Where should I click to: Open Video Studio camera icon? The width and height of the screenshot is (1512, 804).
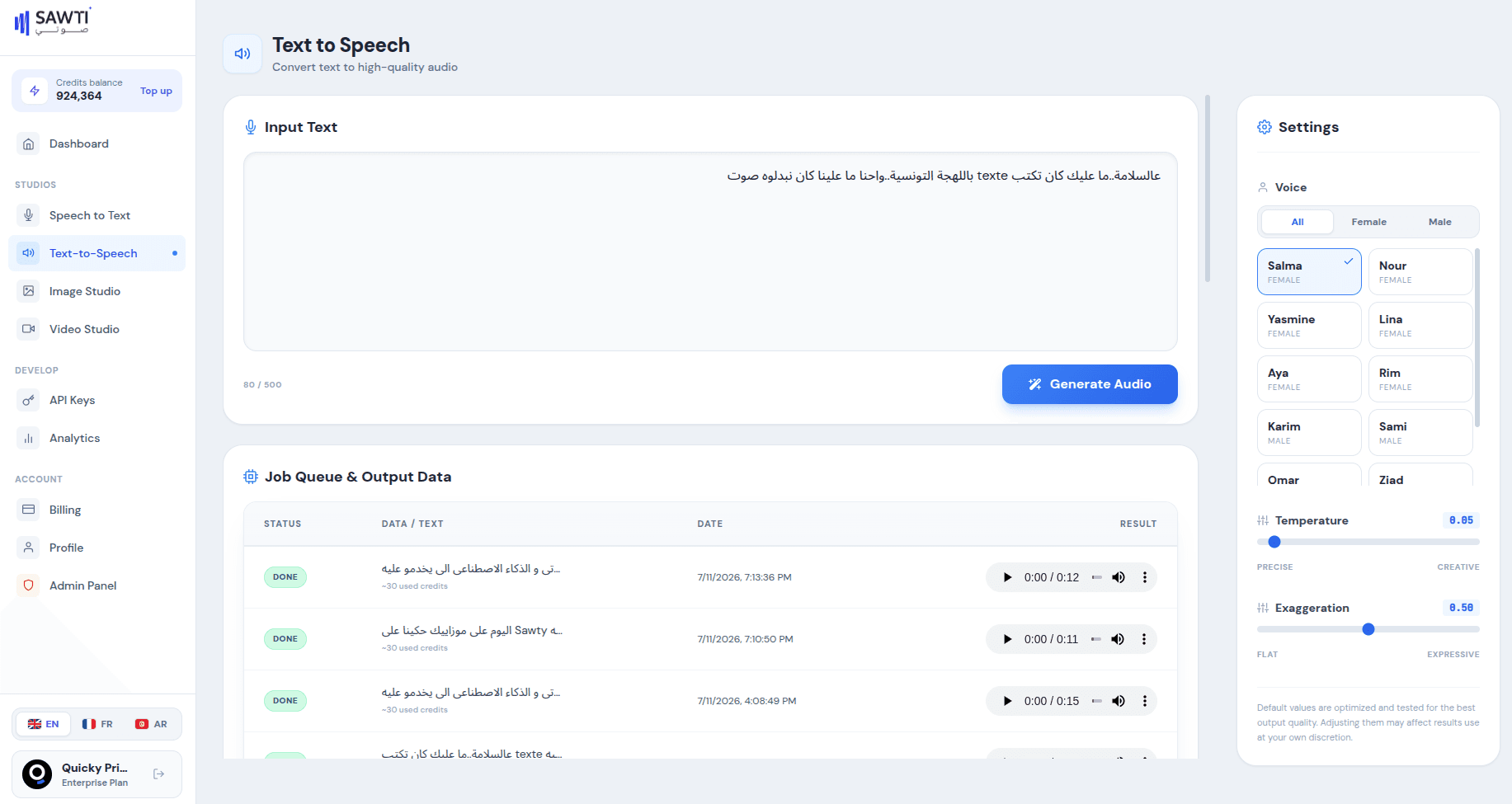coord(29,329)
